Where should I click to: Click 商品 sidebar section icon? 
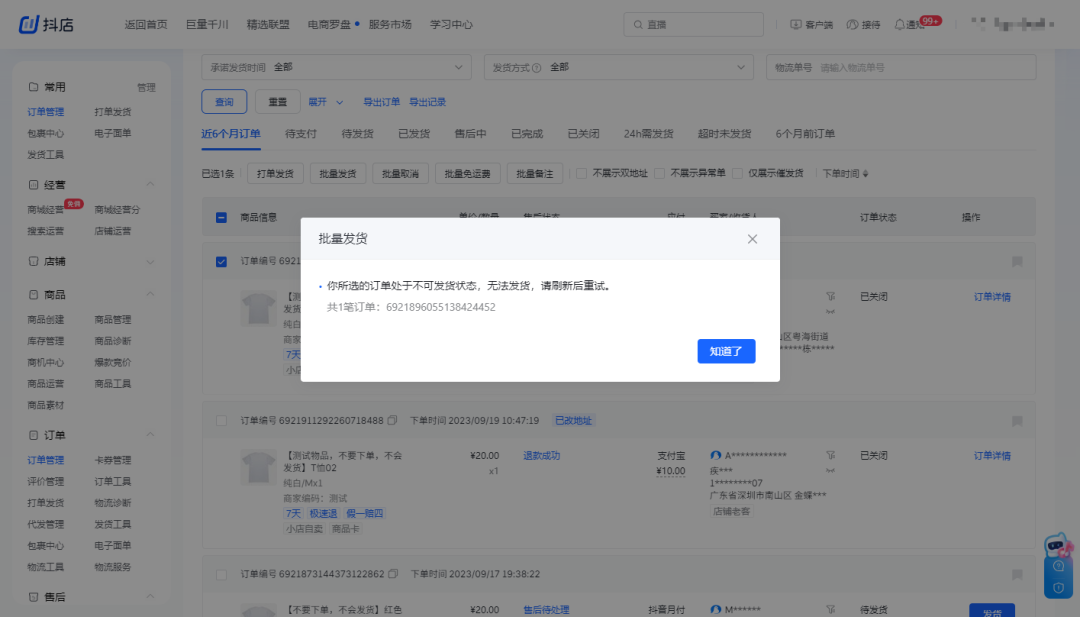point(33,295)
